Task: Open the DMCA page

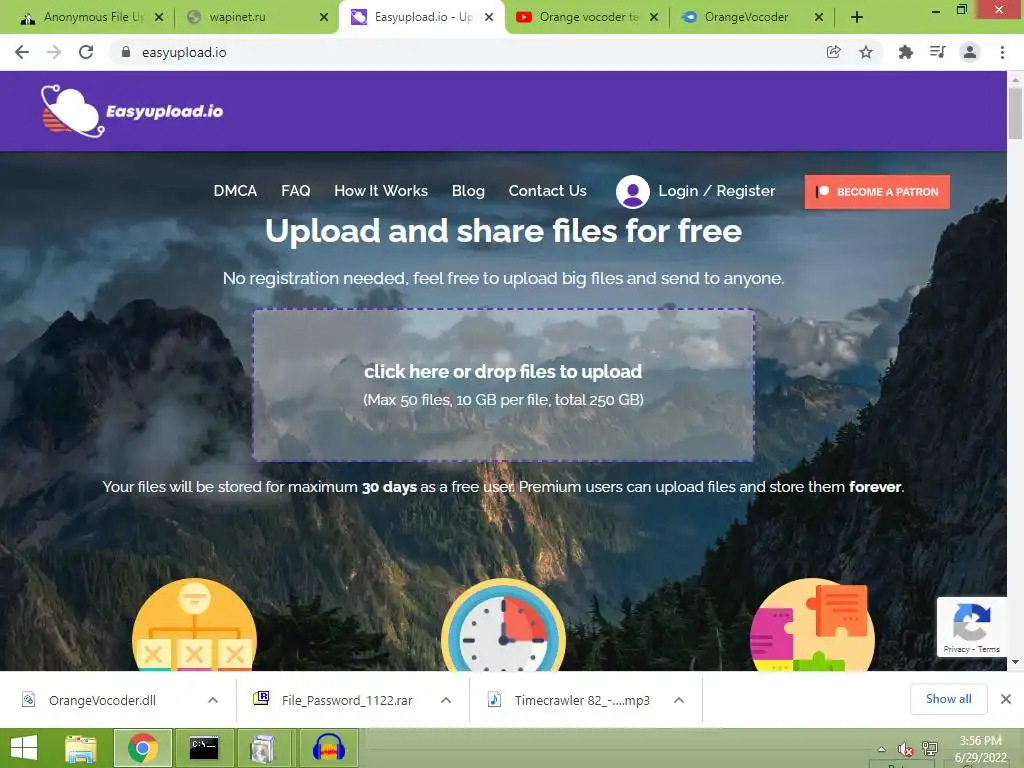Action: [235, 191]
